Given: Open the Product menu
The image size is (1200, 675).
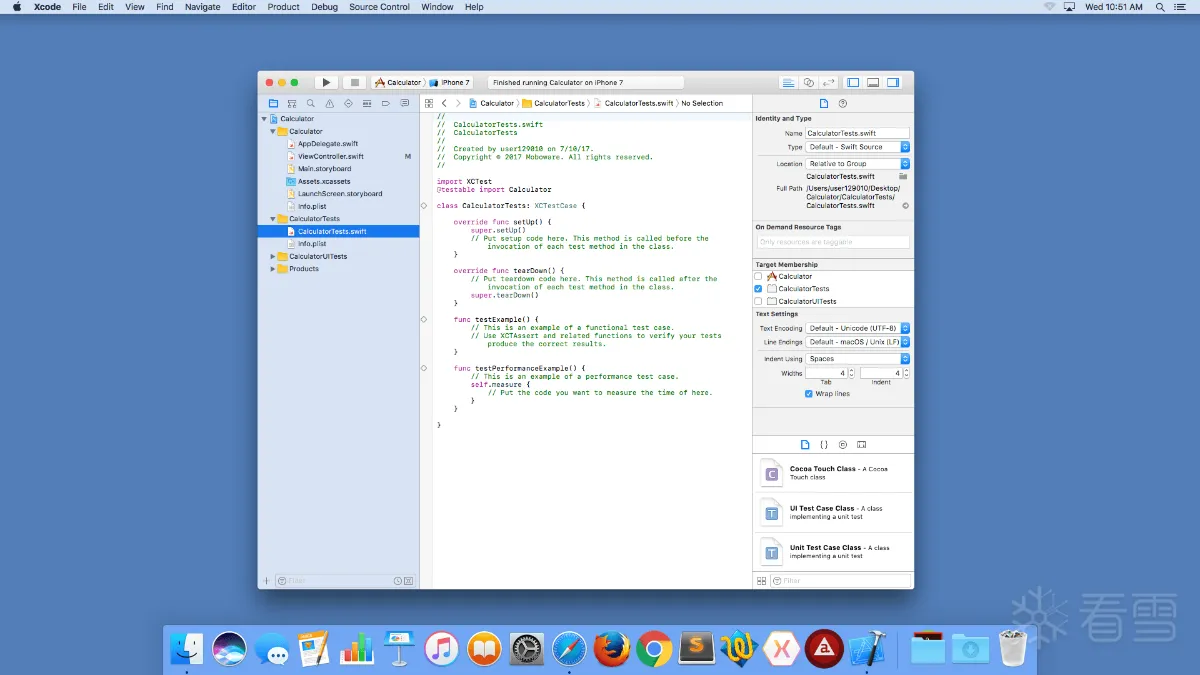Looking at the screenshot, I should tap(283, 7).
